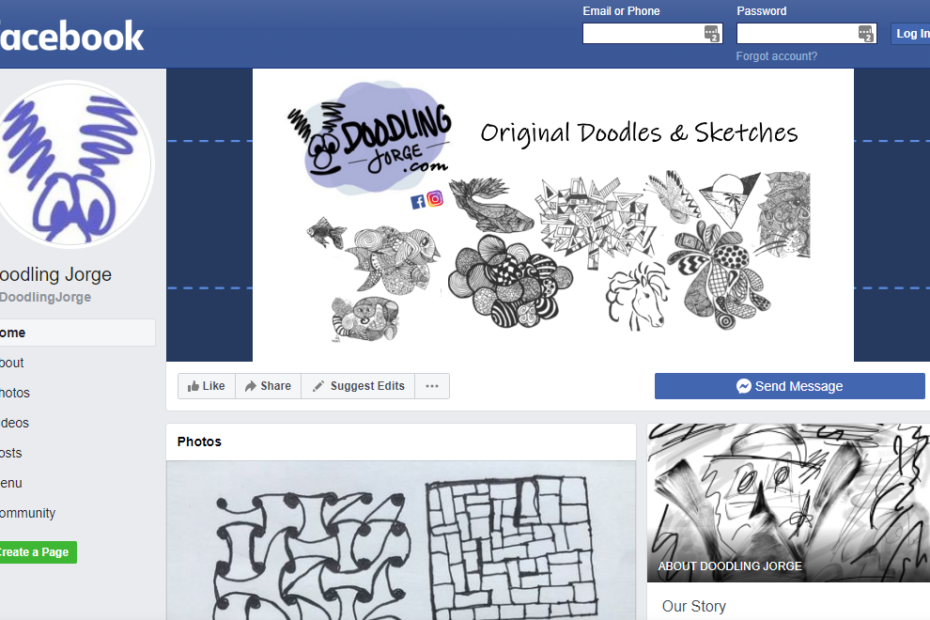Click the thumbs-up Like button
The image size is (930, 620).
click(x=206, y=386)
